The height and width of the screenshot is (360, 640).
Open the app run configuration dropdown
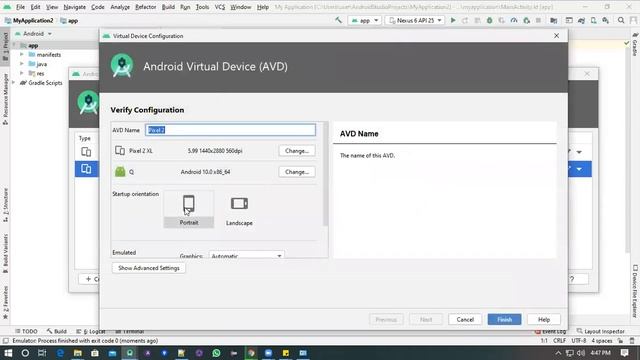(x=364, y=20)
